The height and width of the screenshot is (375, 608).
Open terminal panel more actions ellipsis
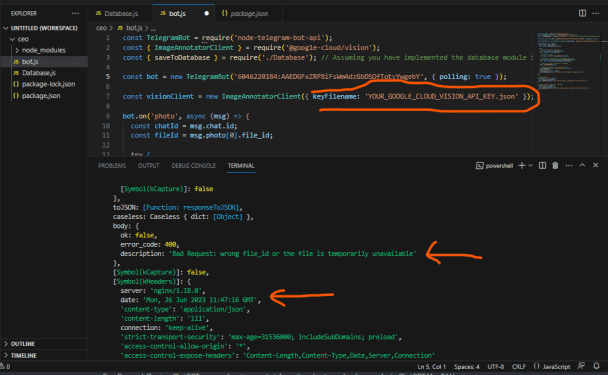point(569,166)
